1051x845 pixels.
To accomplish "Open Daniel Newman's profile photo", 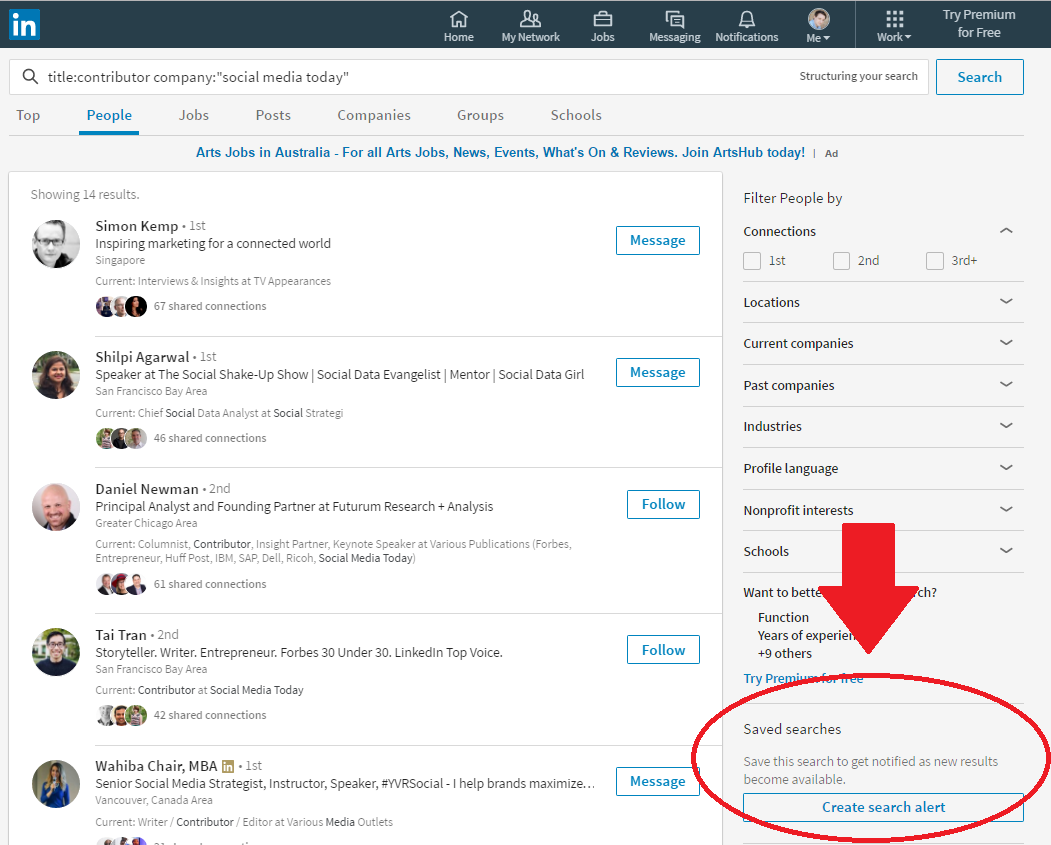I will [56, 507].
